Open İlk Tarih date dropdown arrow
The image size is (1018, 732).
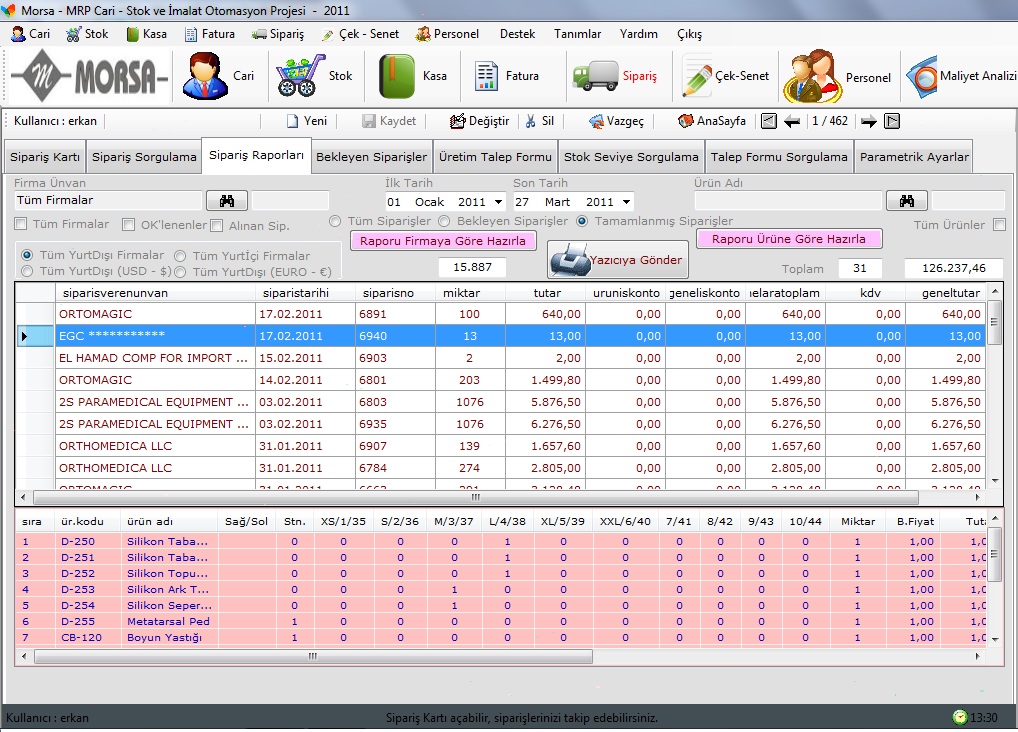[x=498, y=202]
